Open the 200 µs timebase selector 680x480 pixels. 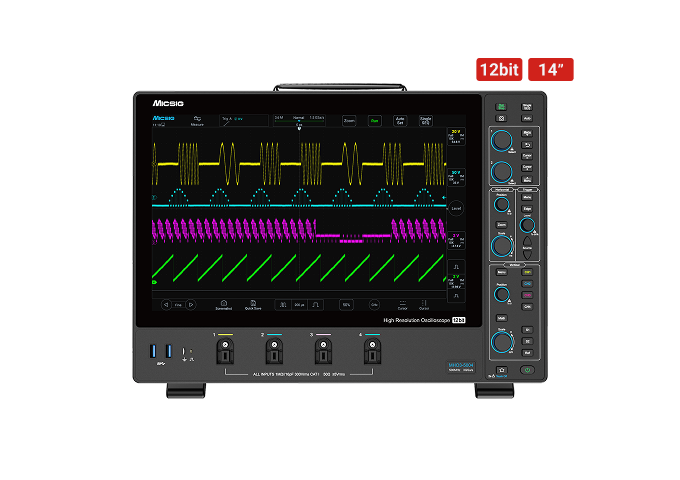click(299, 305)
